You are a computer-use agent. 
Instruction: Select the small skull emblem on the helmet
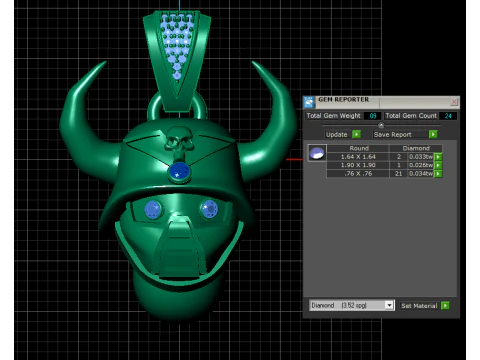pos(179,144)
